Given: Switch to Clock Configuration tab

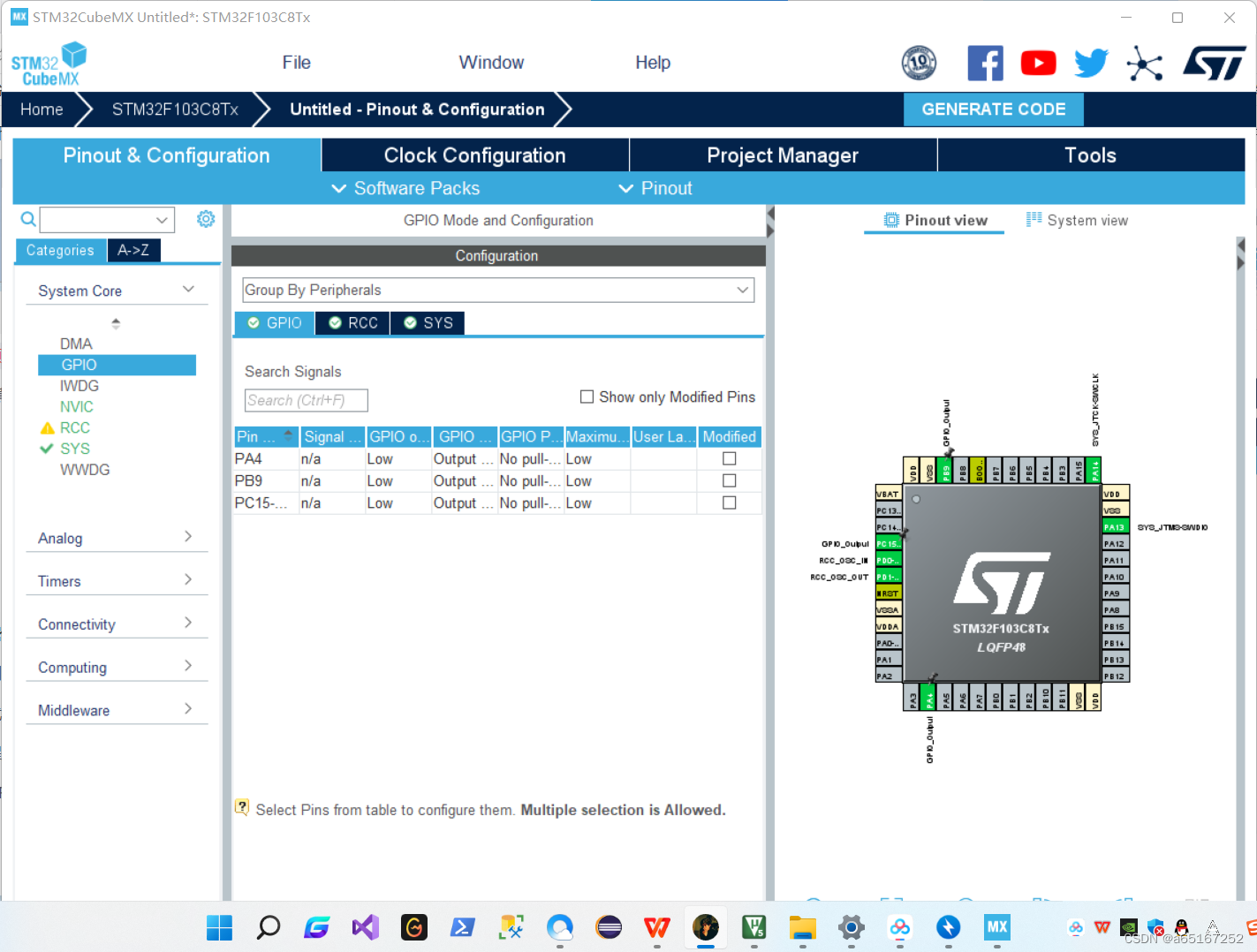Looking at the screenshot, I should coord(475,155).
